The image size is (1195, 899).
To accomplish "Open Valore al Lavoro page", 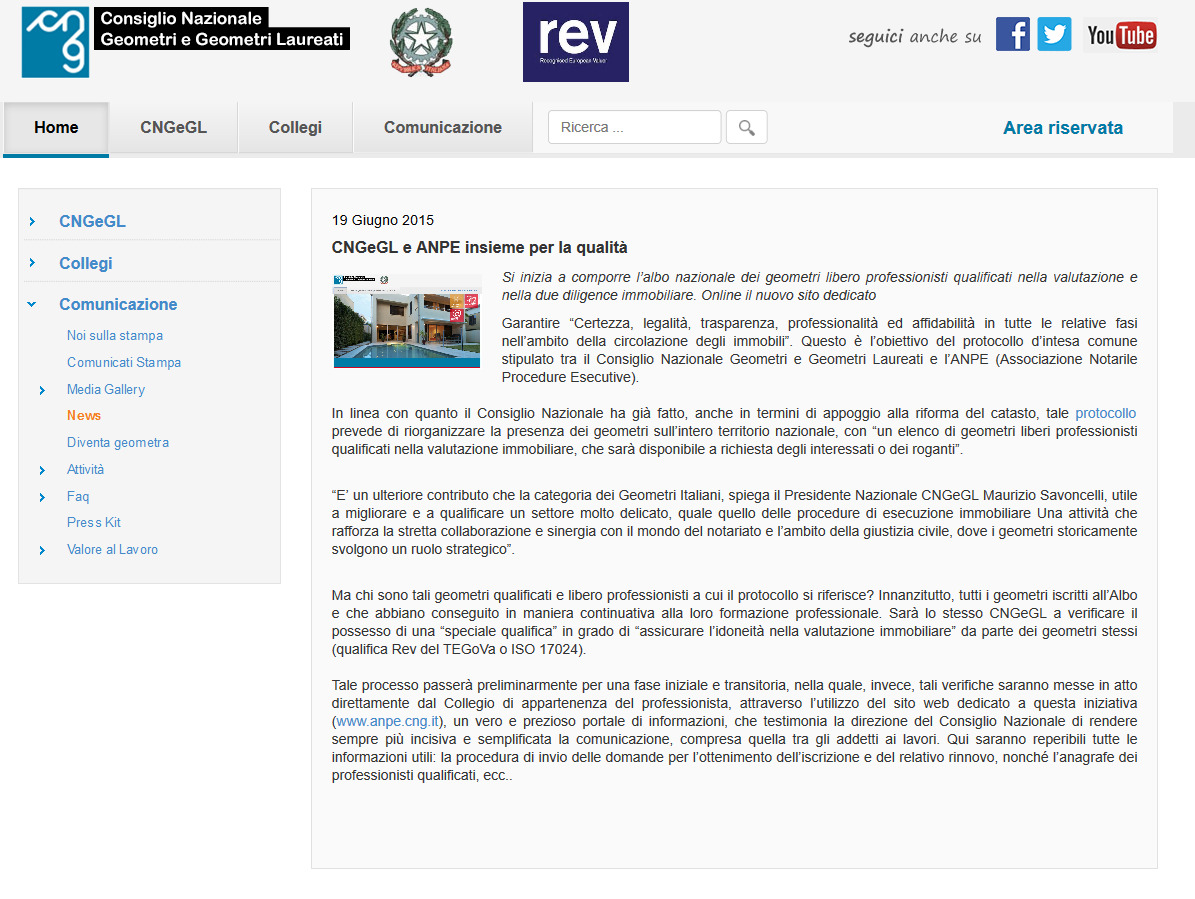I will pos(113,549).
